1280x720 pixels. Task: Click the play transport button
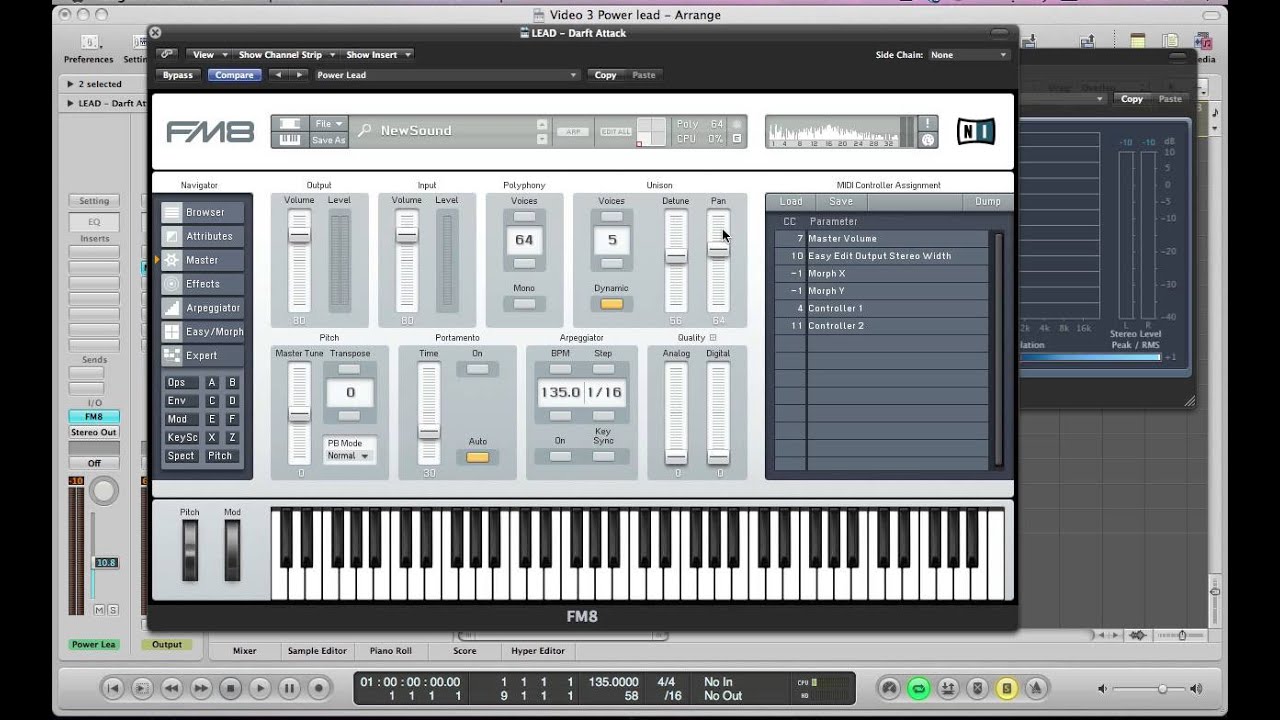[260, 688]
